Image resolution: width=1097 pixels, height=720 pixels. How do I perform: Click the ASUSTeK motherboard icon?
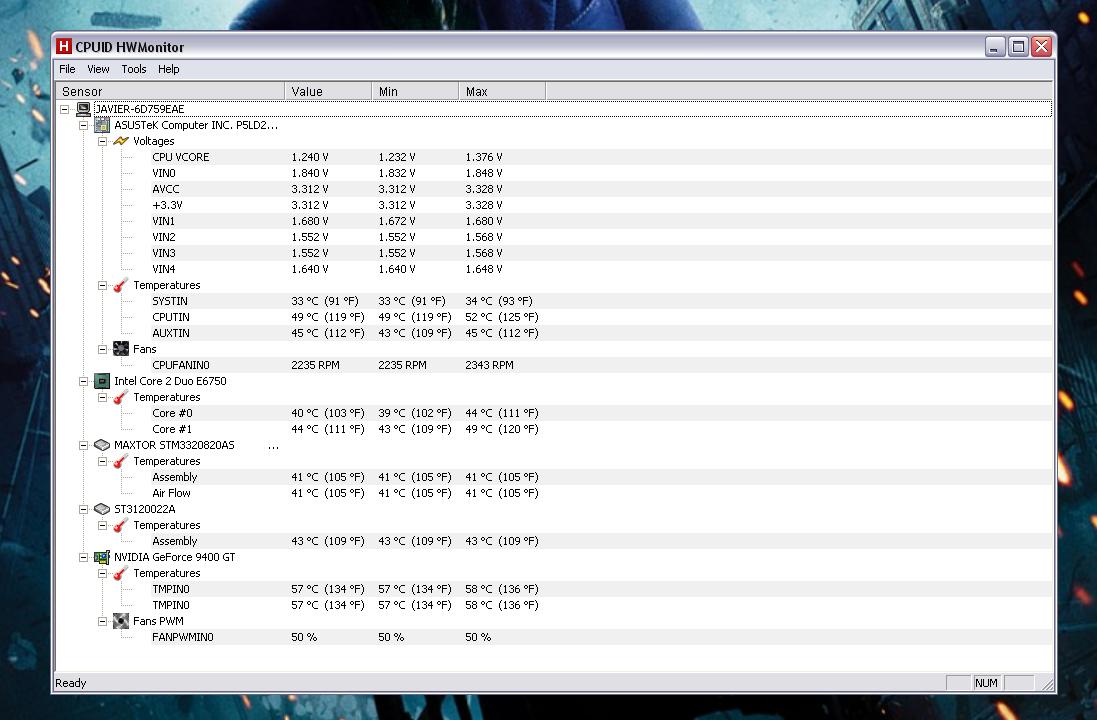click(x=101, y=125)
